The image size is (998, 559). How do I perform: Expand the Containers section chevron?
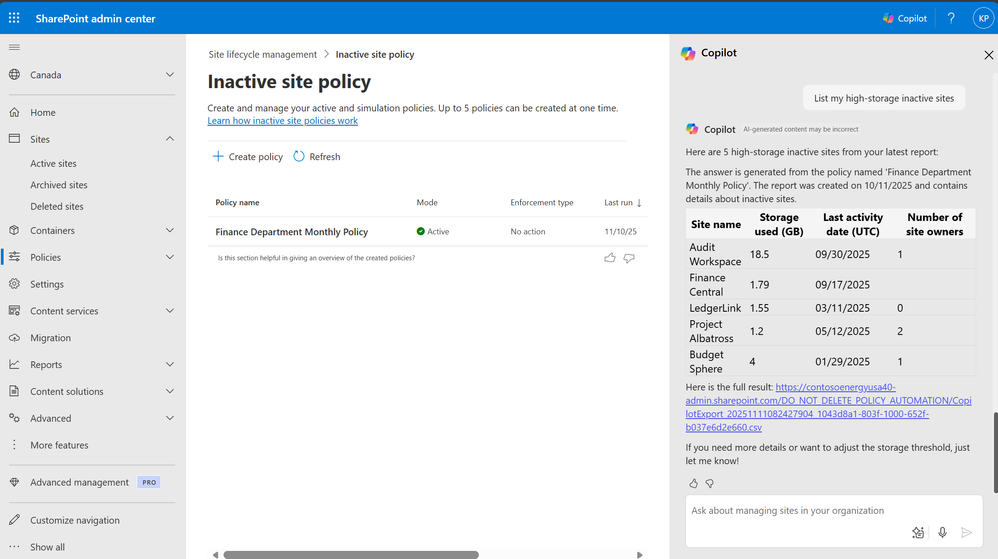pyautogui.click(x=170, y=230)
